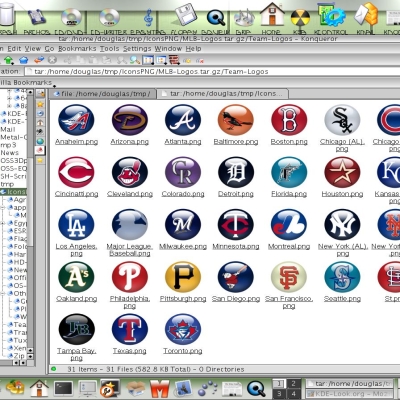Select Philadelphia.png P logo
This screenshot has width=400, height=400.
[x=130, y=277]
